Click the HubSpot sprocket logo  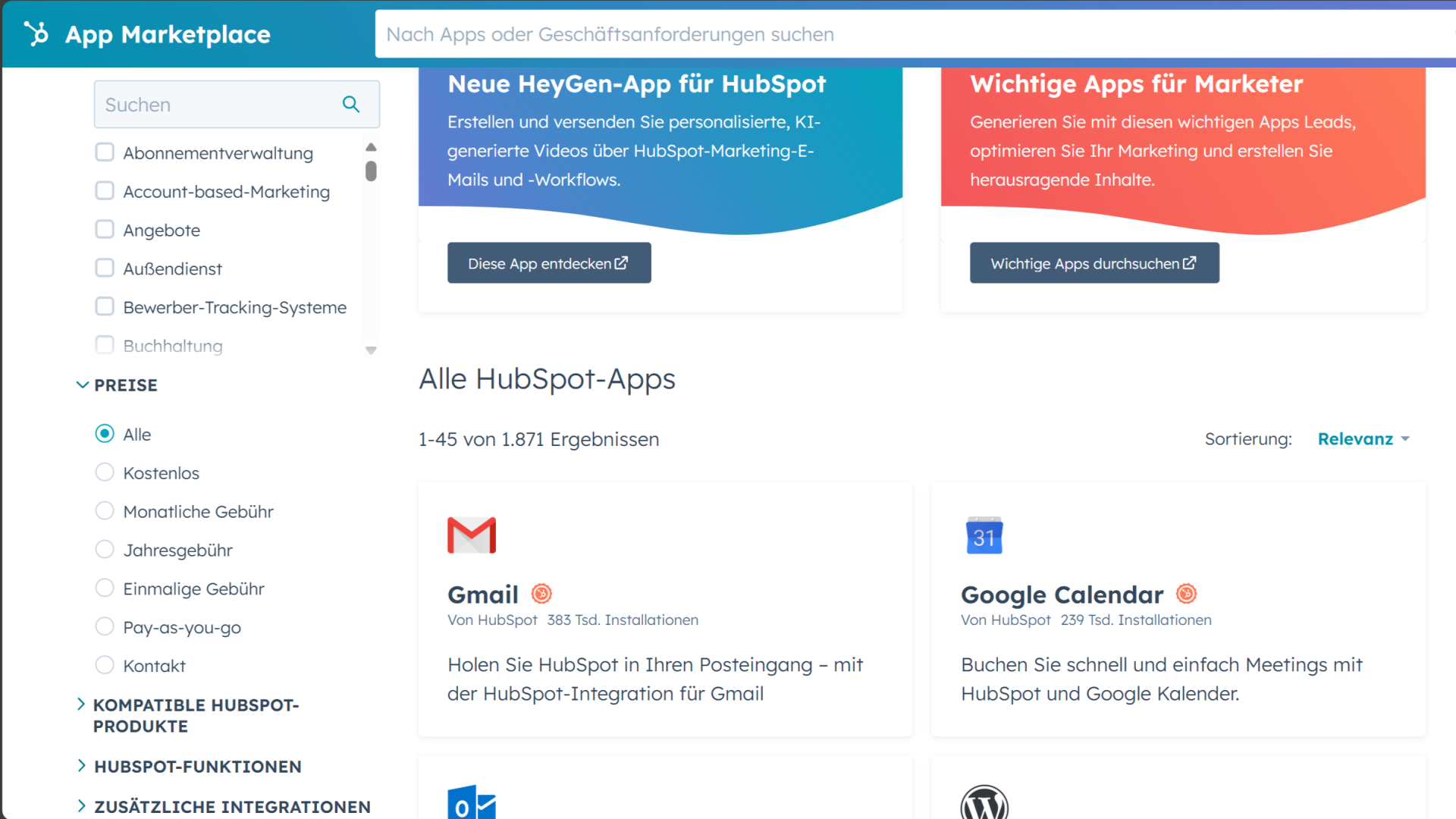[x=36, y=34]
